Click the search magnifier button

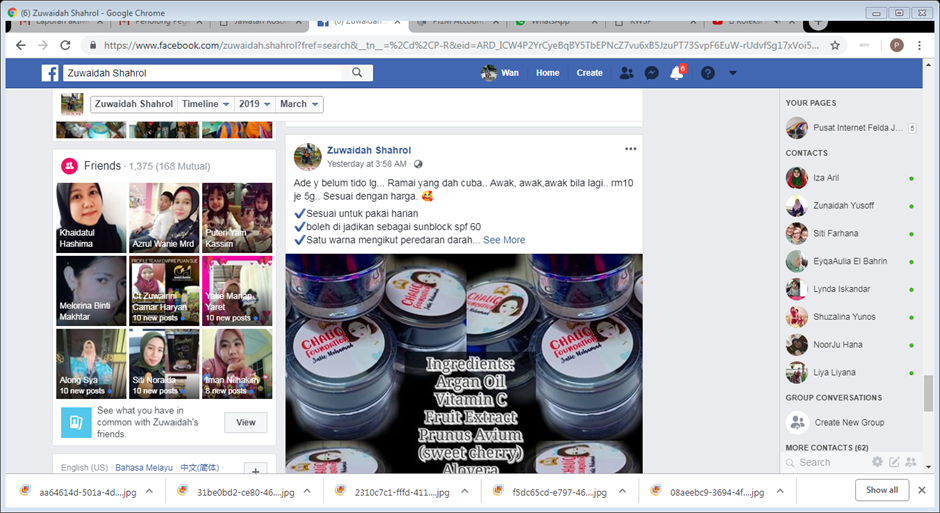pos(357,73)
